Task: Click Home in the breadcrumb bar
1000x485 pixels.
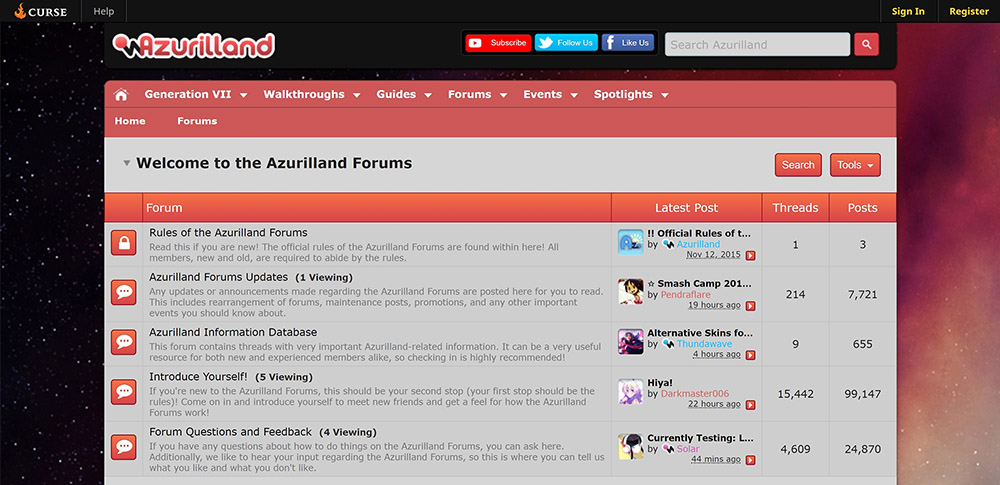Action: coord(130,121)
